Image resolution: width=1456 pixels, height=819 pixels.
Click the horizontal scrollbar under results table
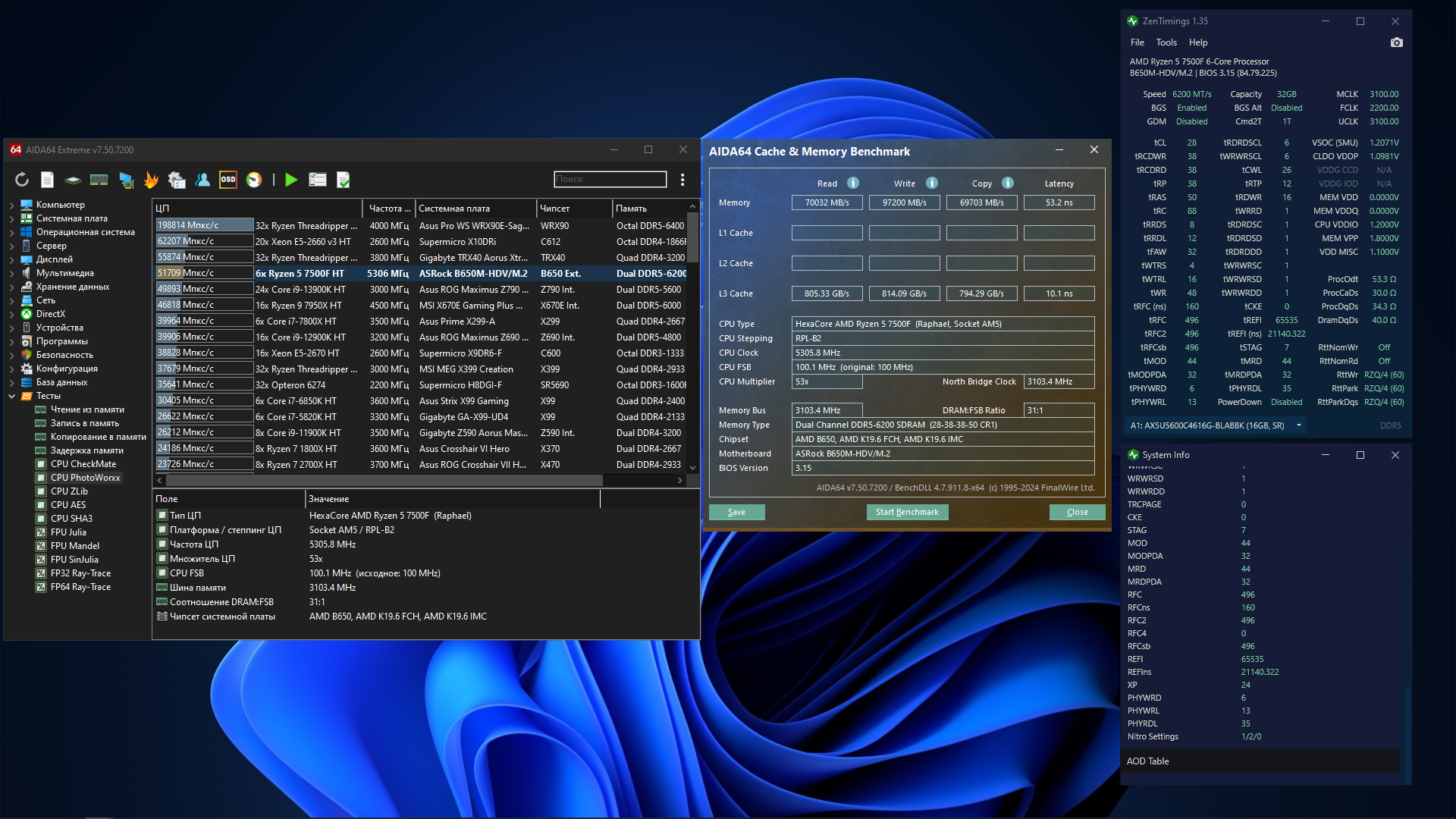pos(383,480)
